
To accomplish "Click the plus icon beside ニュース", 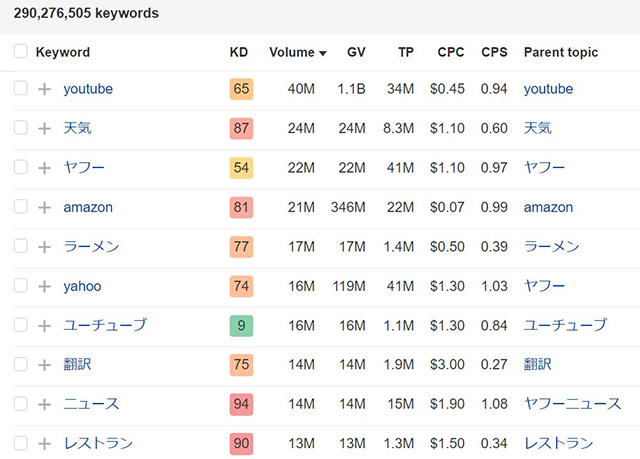I will tap(44, 404).
